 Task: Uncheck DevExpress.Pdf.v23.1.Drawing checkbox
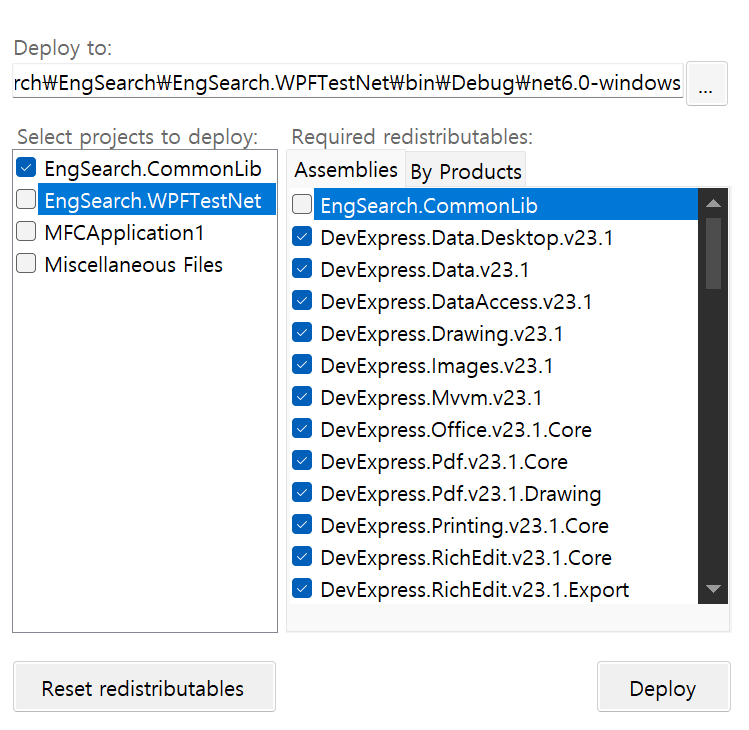click(302, 493)
